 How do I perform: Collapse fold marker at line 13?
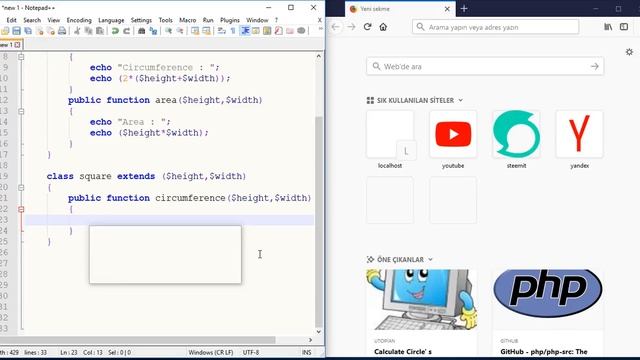[21, 111]
